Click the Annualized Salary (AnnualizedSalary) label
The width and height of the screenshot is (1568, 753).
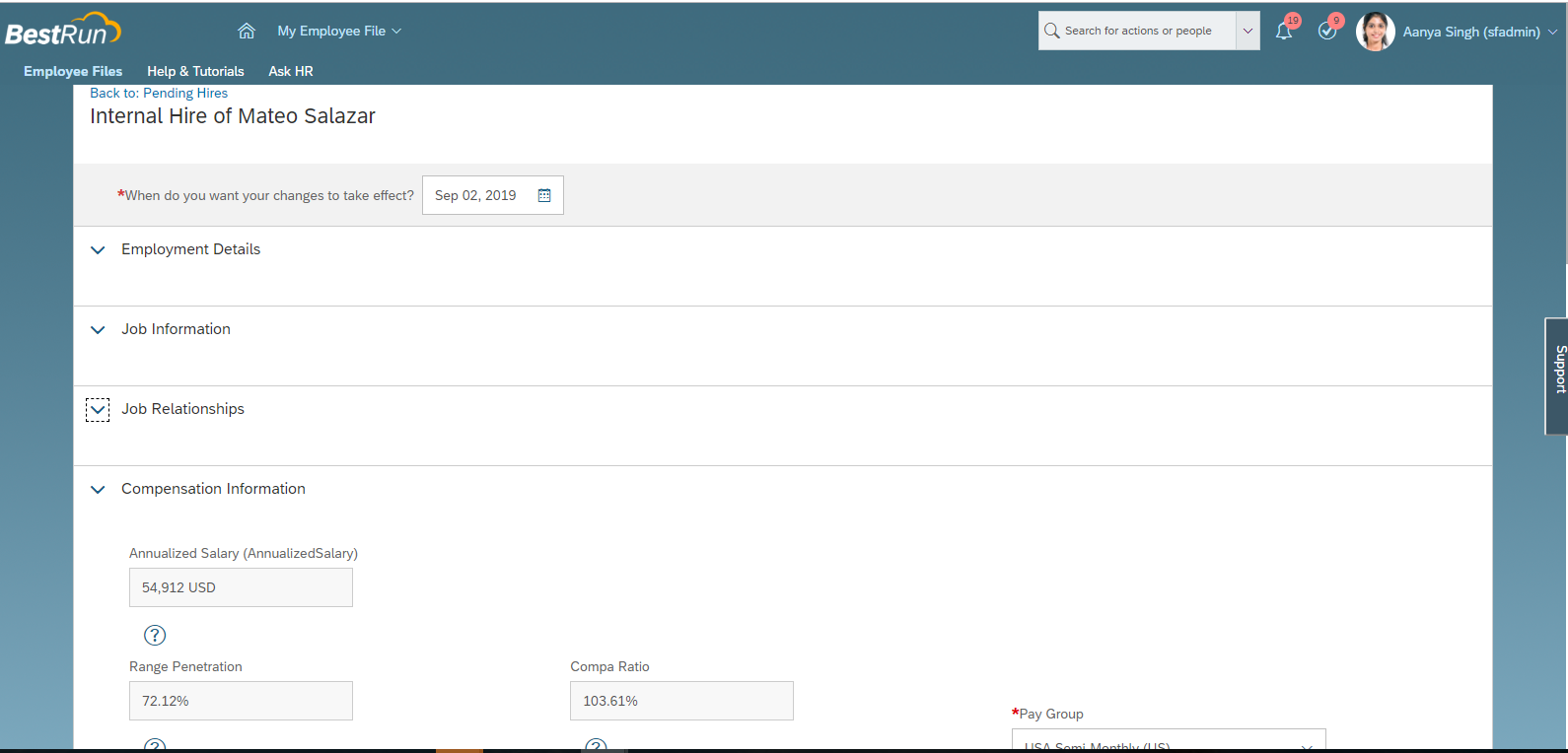coord(244,553)
